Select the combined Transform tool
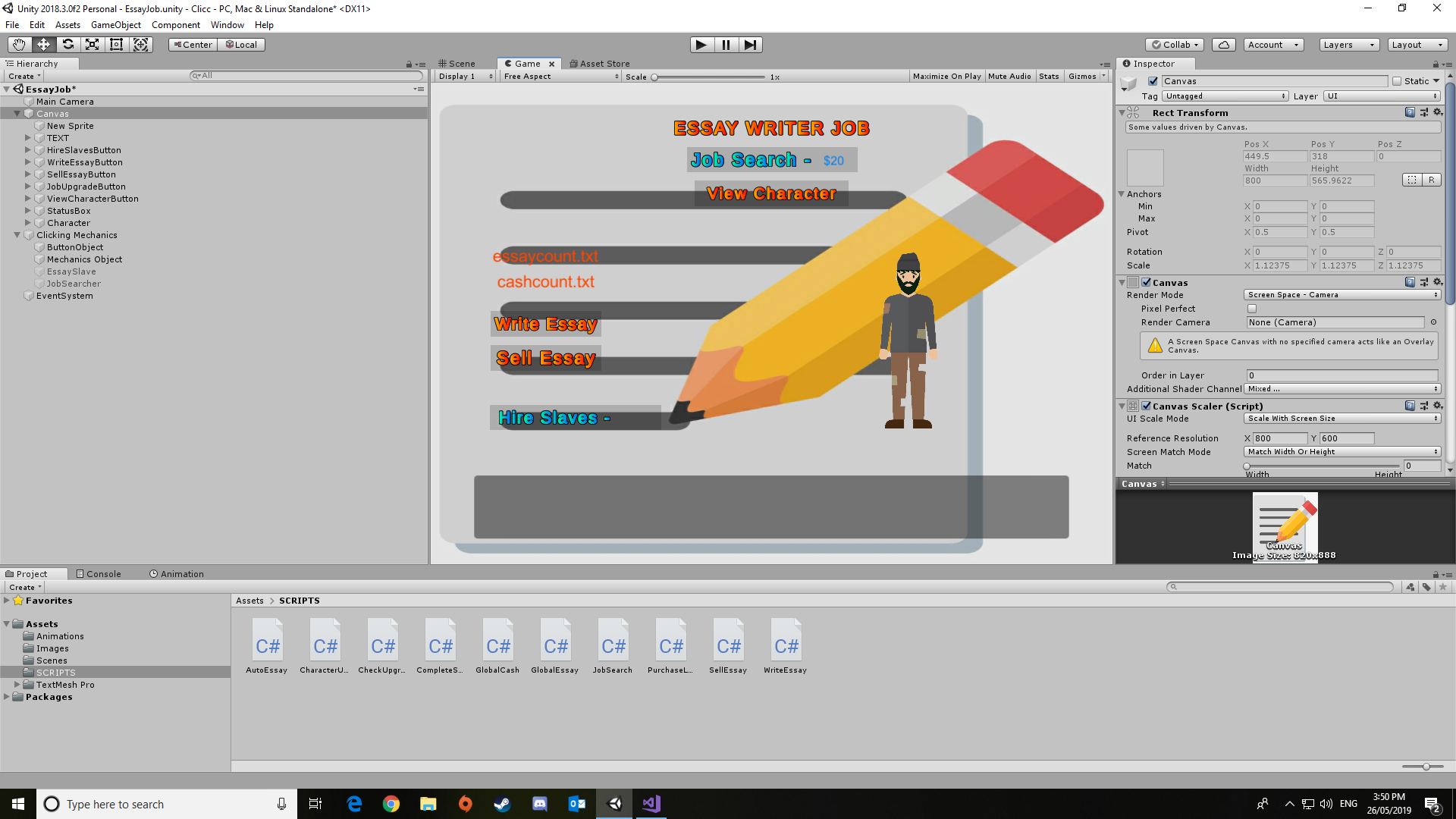The height and width of the screenshot is (819, 1456). pos(140,45)
